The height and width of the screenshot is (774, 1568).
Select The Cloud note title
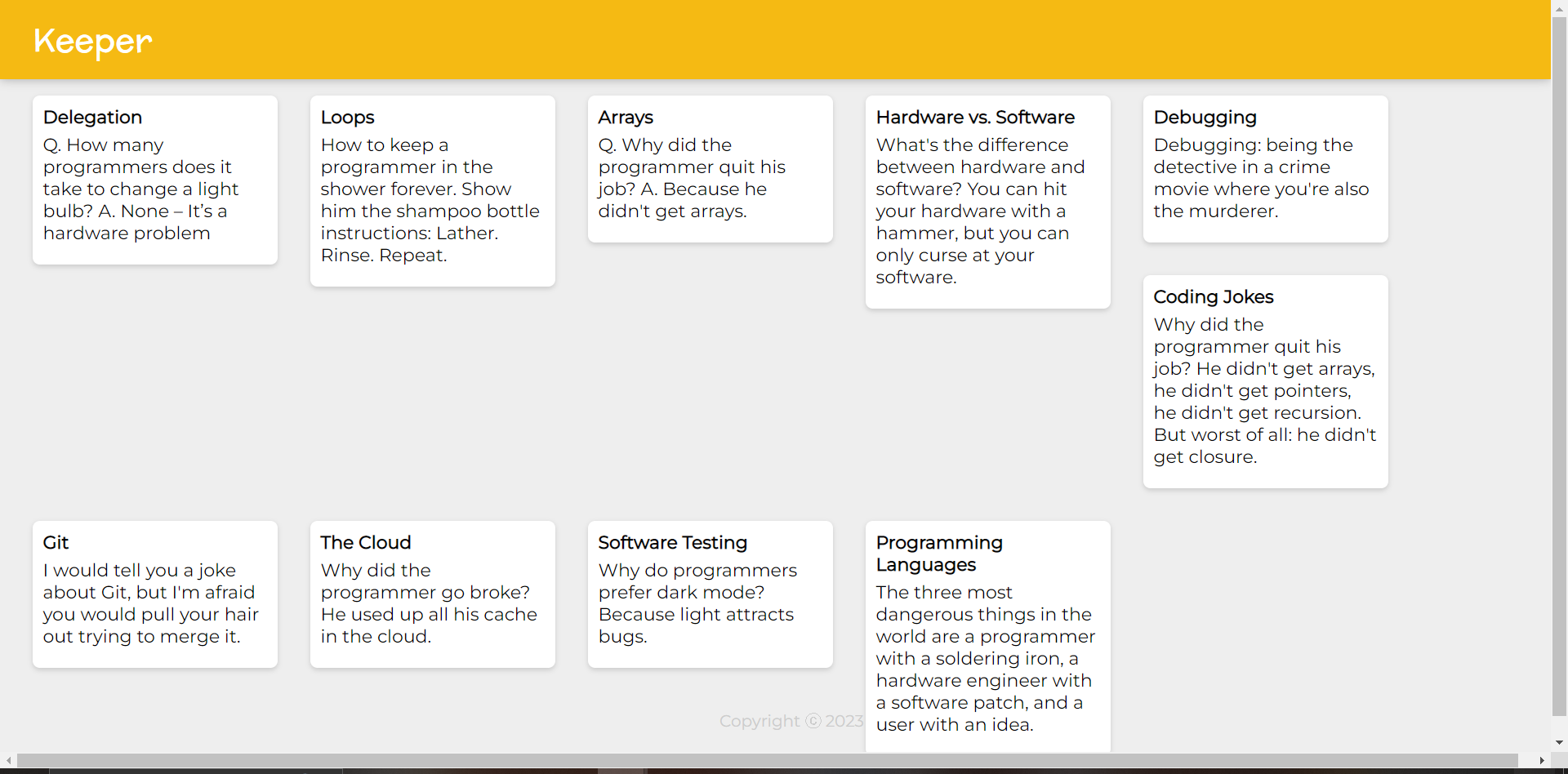coord(366,543)
